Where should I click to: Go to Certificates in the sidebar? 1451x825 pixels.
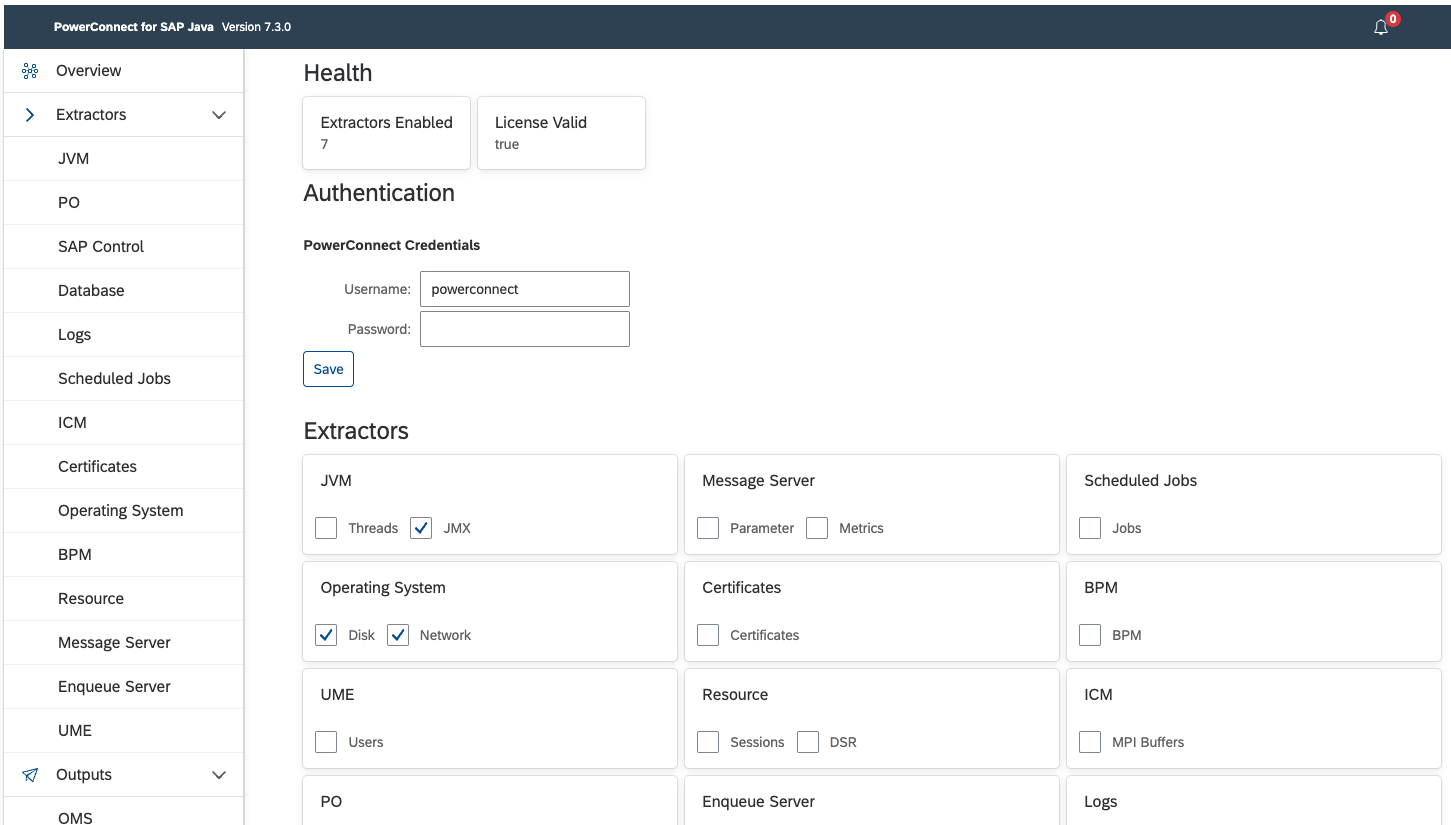coord(97,467)
